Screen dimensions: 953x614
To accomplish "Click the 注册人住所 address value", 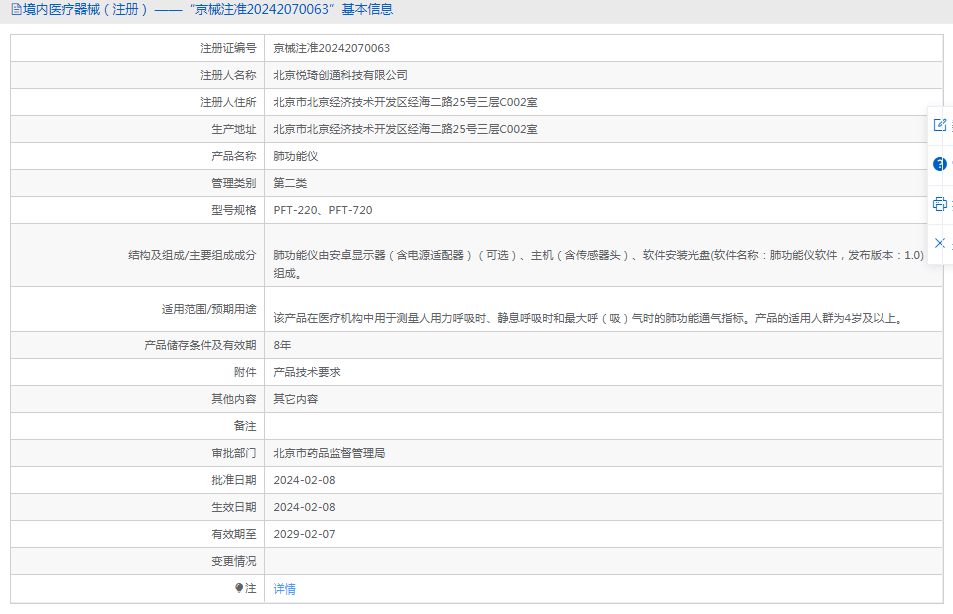I will click(405, 102).
